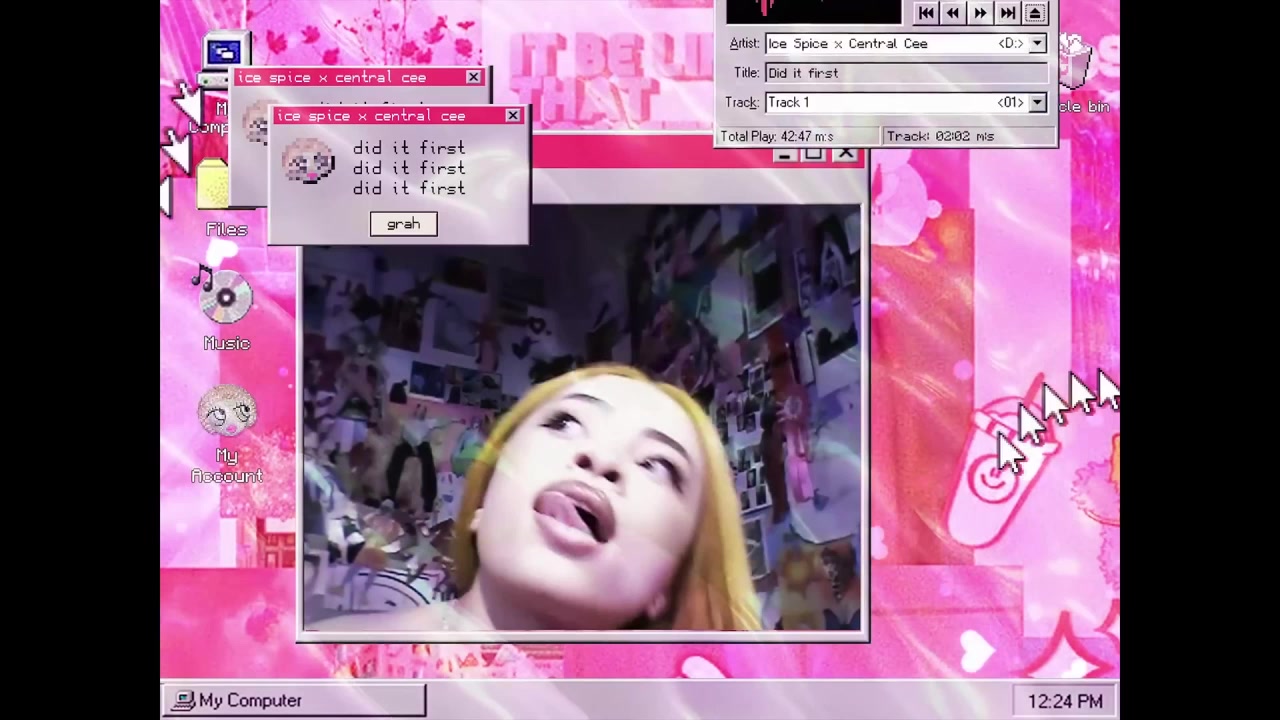
Task: Maximize the video window
Action: [815, 154]
